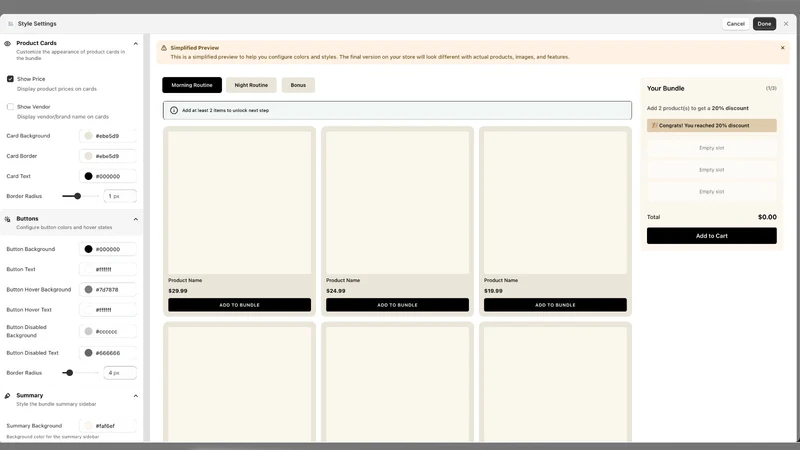Image resolution: width=800 pixels, height=450 pixels.
Task: Click the Card Background hex value field
Action: pyautogui.click(x=108, y=136)
